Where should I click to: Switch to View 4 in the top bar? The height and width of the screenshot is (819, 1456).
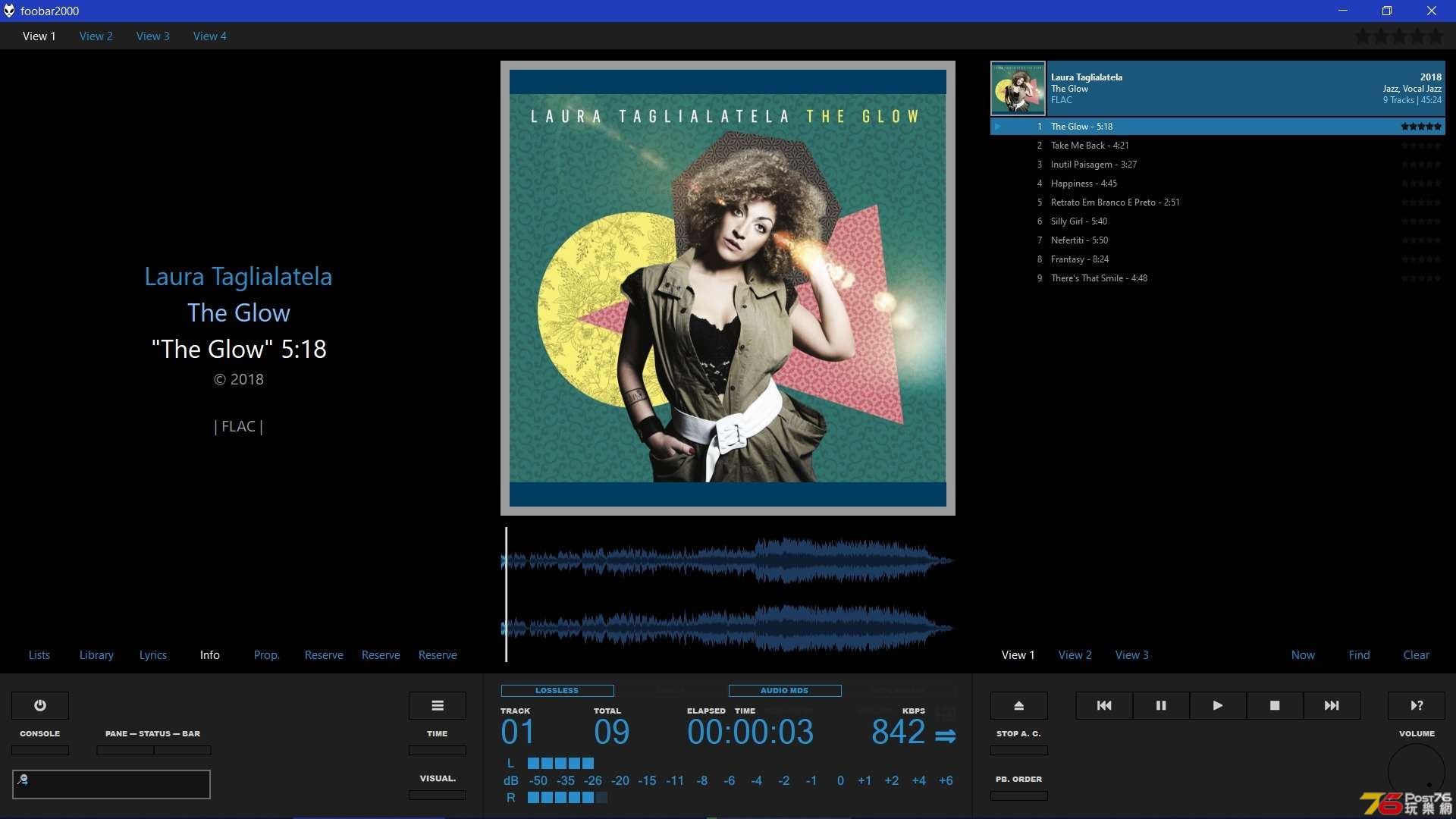click(210, 36)
